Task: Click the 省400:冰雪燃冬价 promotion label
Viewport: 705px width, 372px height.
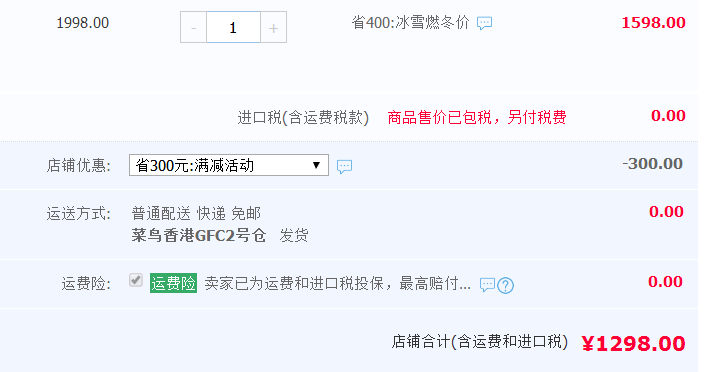Action: pyautogui.click(x=410, y=22)
